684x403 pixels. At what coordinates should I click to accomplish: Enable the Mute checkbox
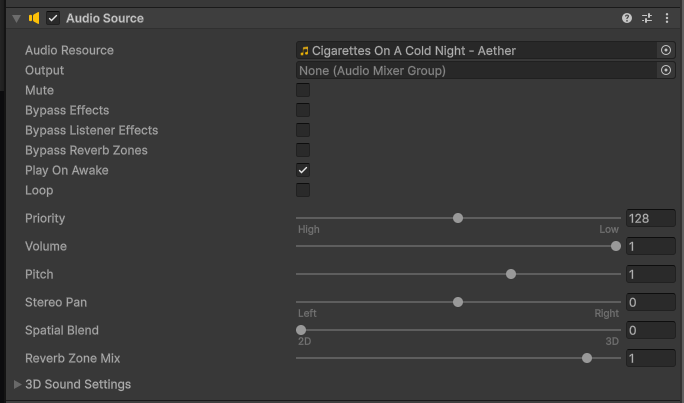coord(303,90)
